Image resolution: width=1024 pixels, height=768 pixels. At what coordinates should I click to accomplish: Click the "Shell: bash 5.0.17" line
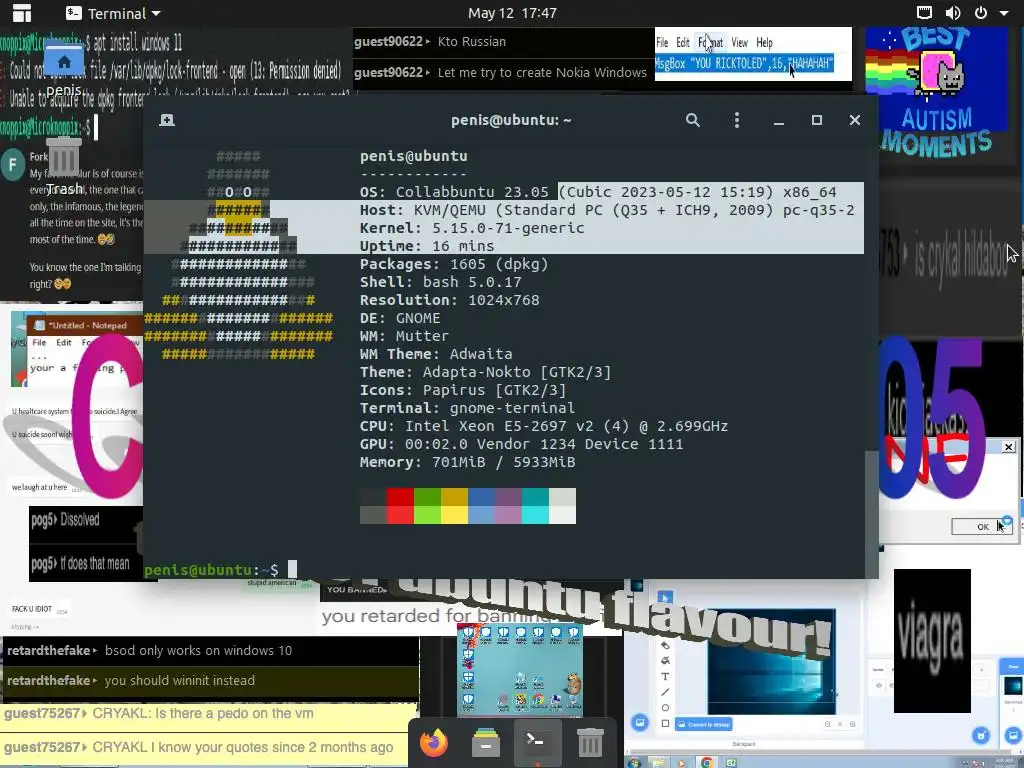(x=441, y=282)
